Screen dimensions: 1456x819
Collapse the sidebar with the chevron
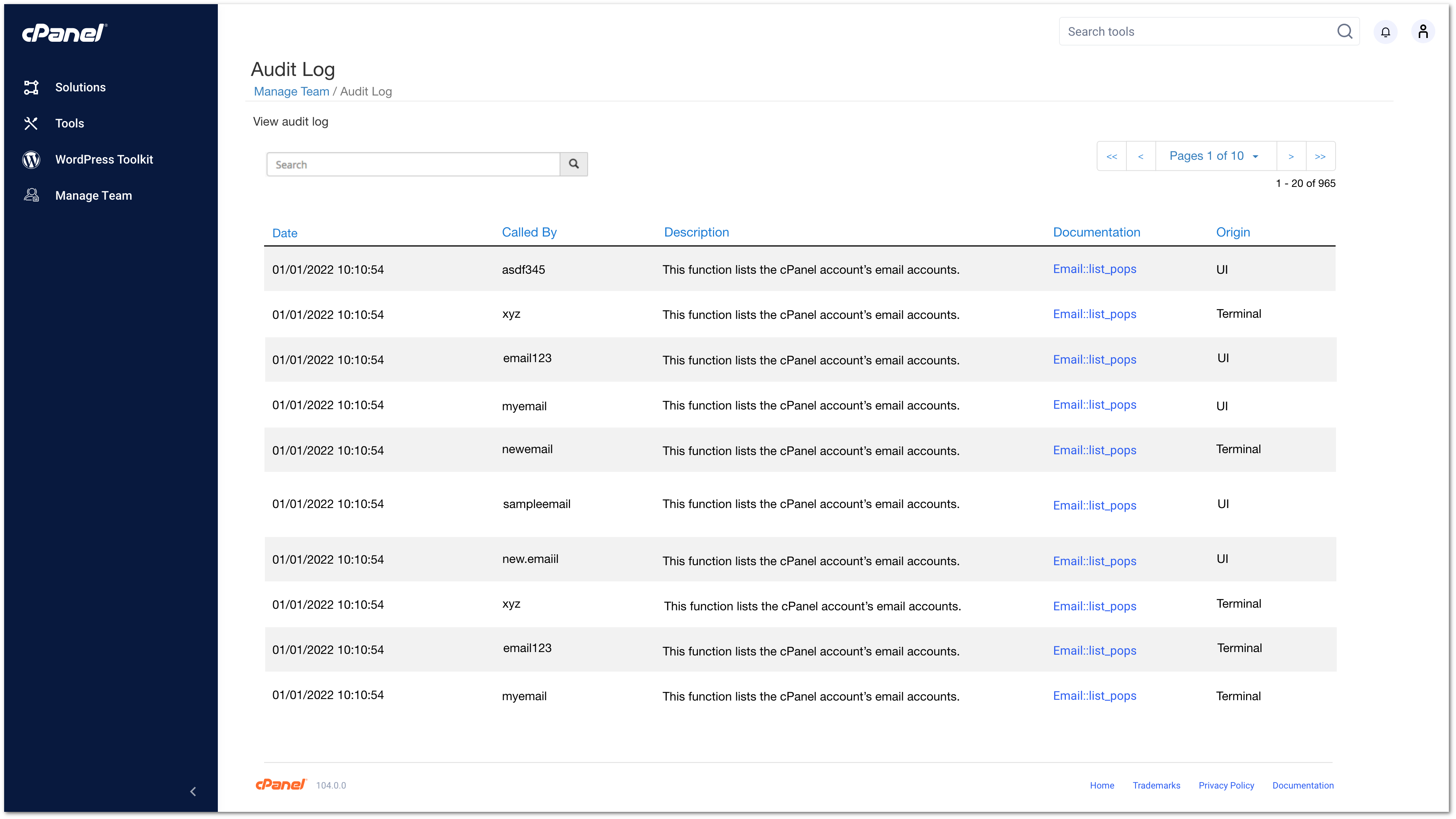point(193,791)
